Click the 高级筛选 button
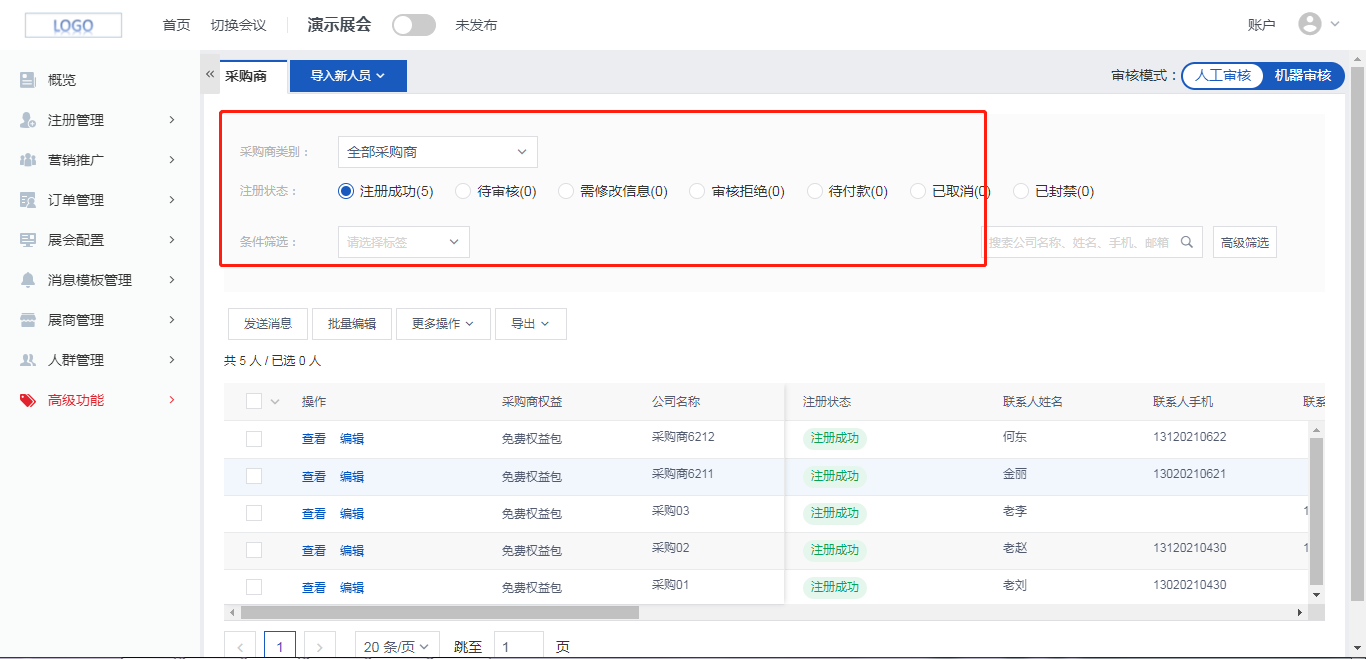This screenshot has height=659, width=1366. [1245, 242]
